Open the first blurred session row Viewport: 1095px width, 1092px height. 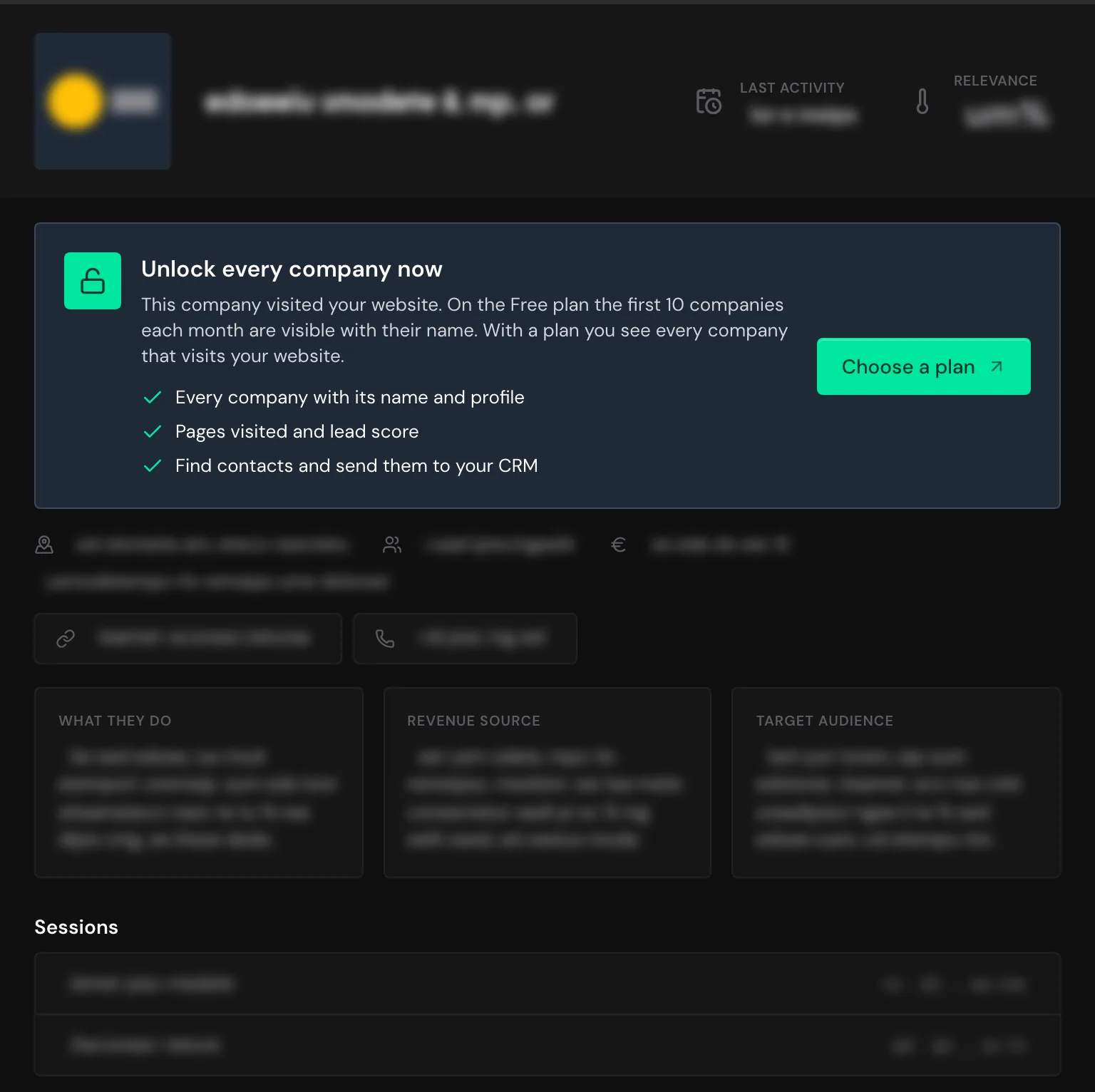(547, 984)
